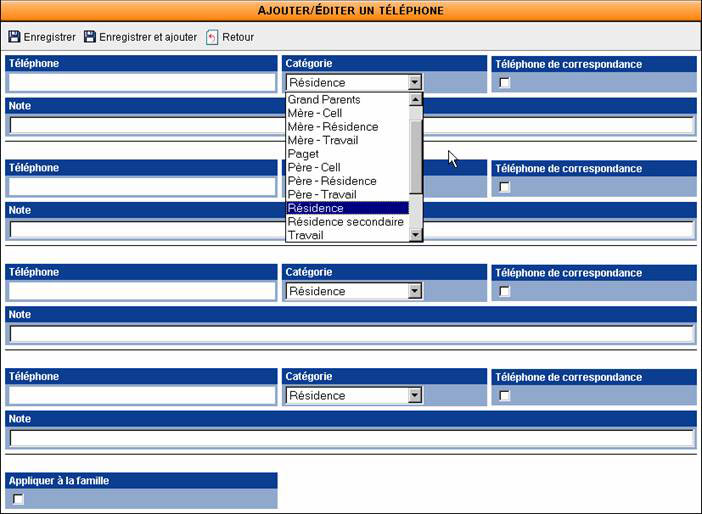Tick third Téléphone de correspondance checkbox

[505, 291]
